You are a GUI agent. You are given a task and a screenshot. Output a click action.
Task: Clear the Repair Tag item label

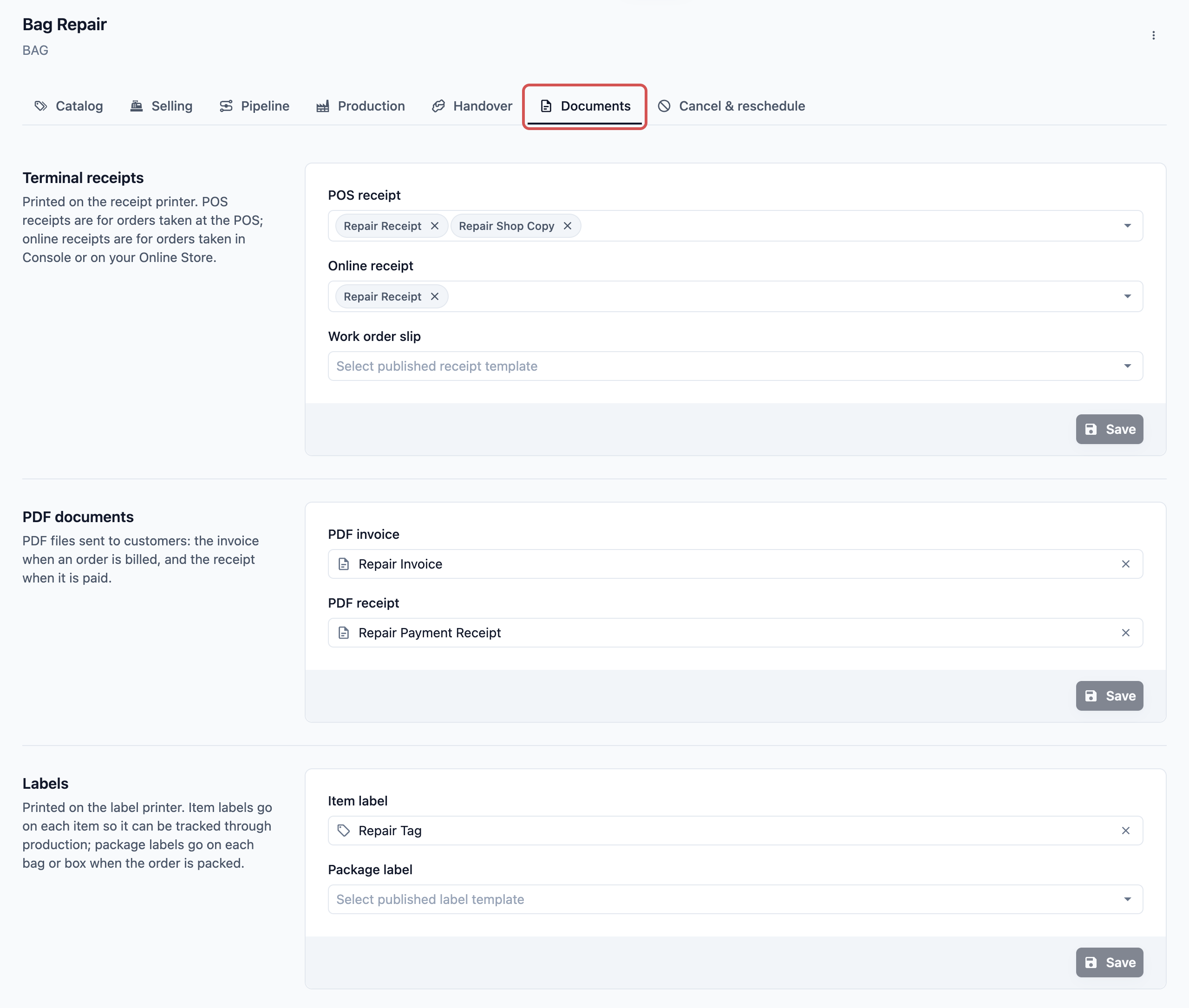coord(1125,830)
